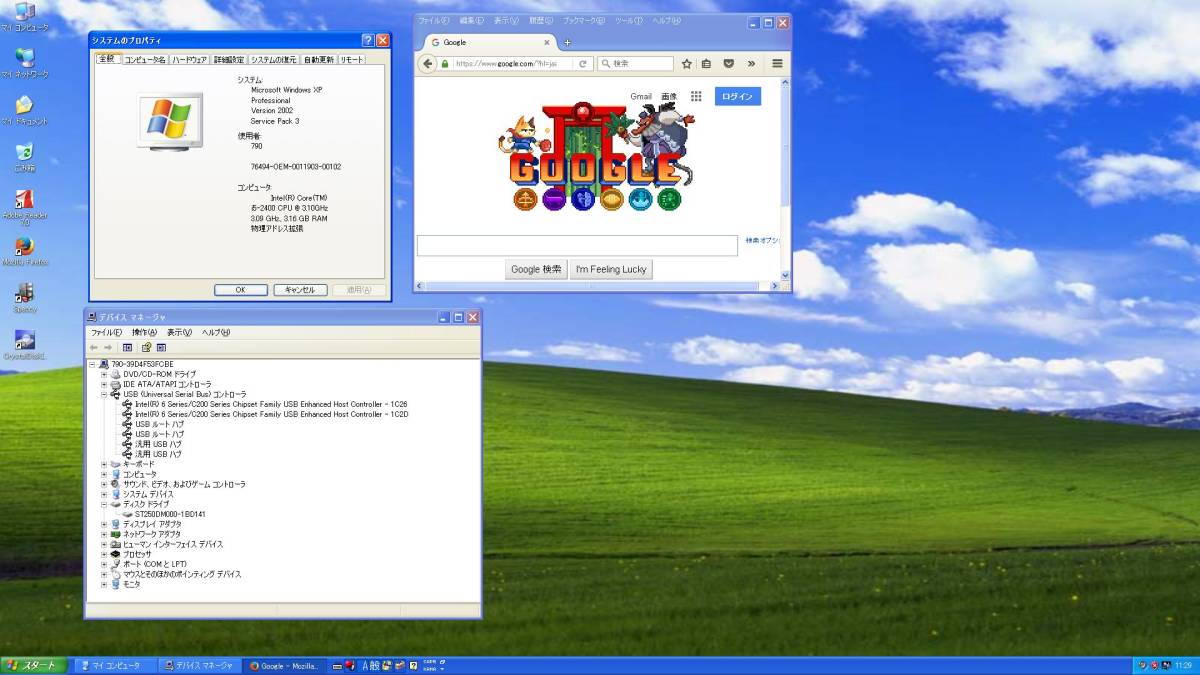Expand the ディスプレイ アダプタ node

coord(104,524)
